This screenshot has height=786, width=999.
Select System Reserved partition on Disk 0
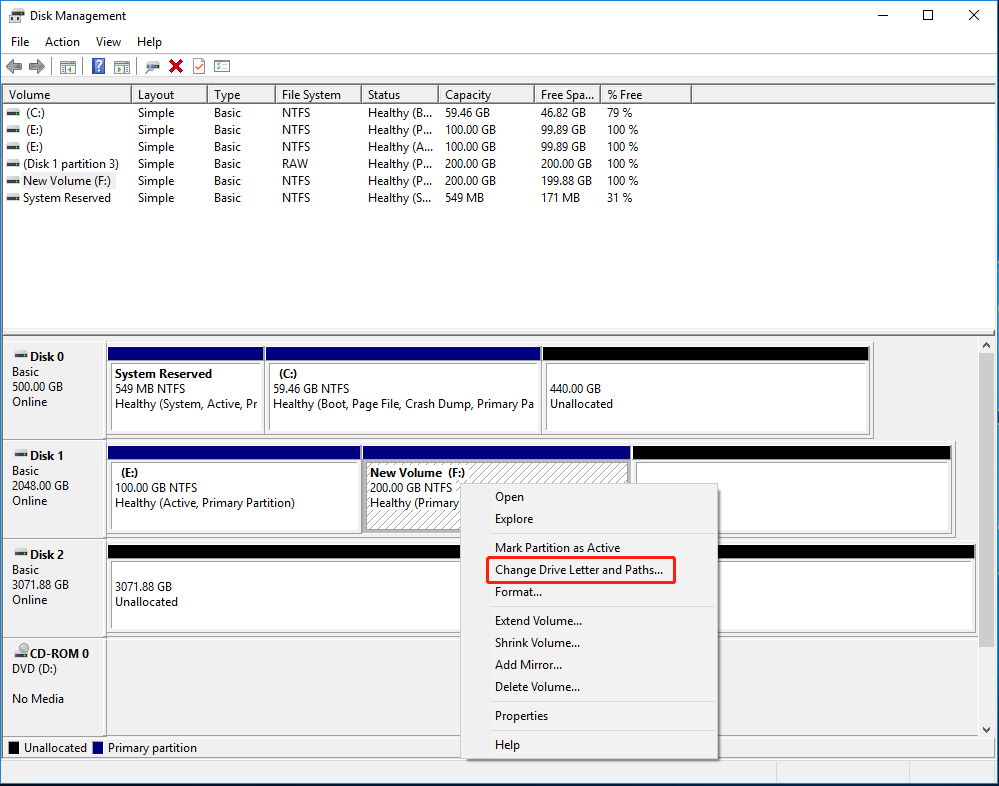186,390
